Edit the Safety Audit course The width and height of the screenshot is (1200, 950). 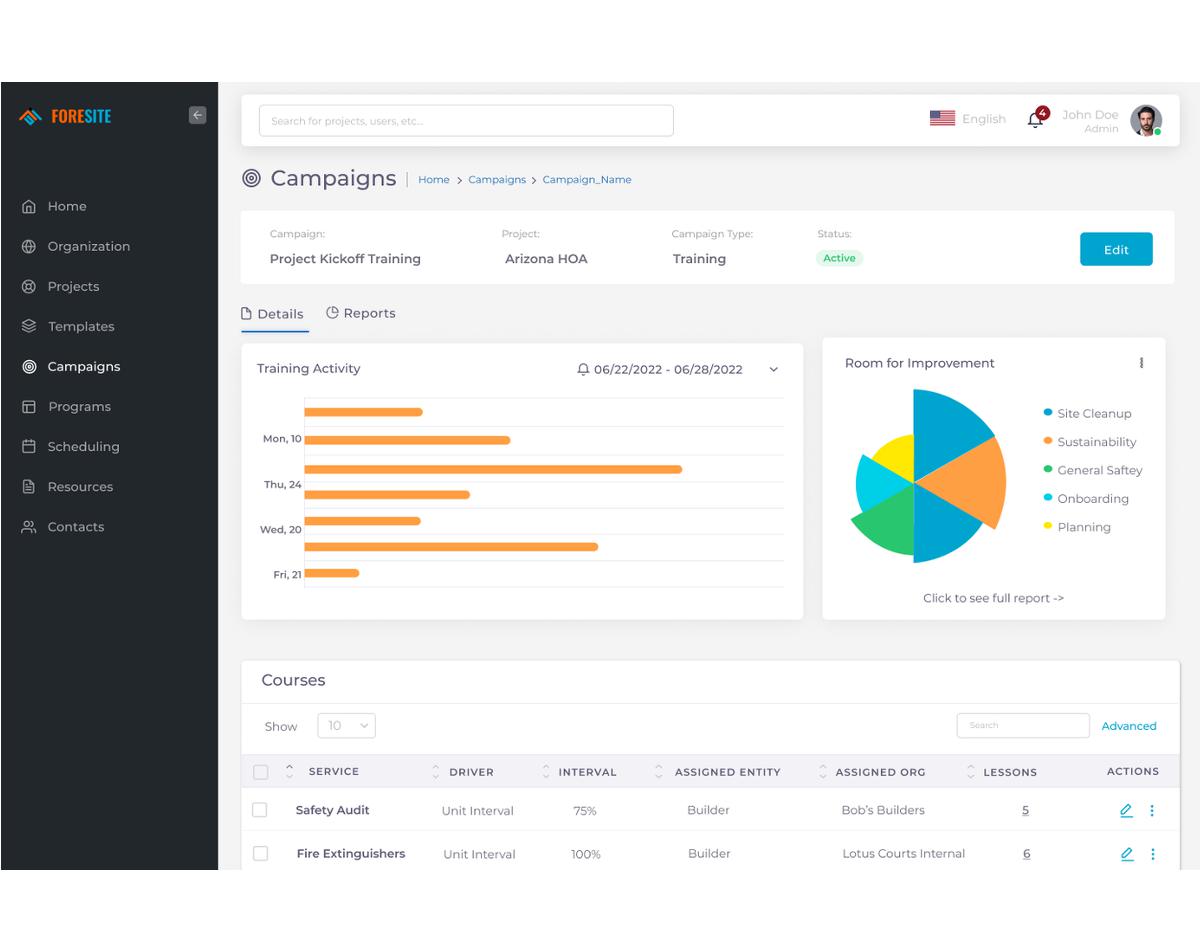[x=1126, y=811]
